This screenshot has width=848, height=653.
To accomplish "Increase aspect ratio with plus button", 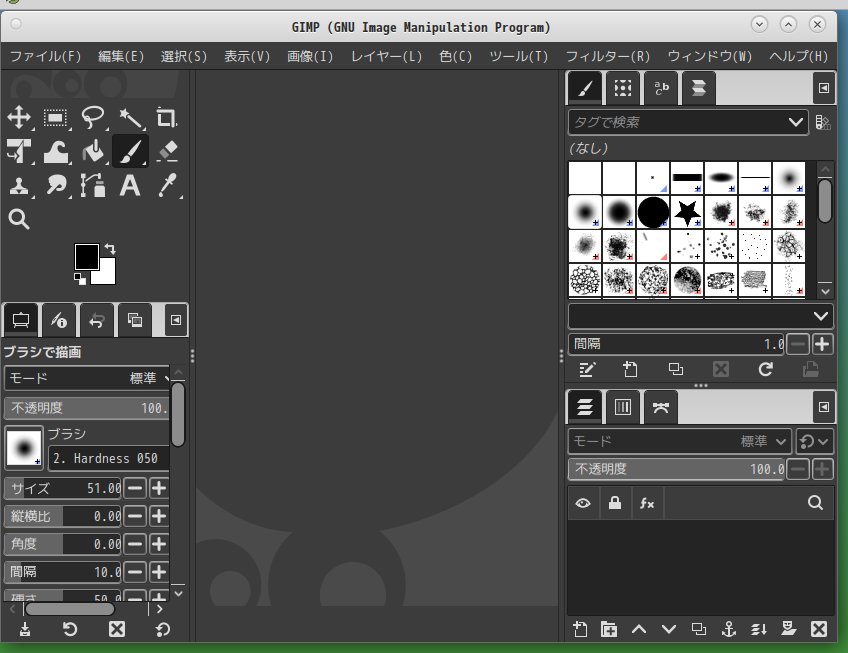I will tap(159, 516).
